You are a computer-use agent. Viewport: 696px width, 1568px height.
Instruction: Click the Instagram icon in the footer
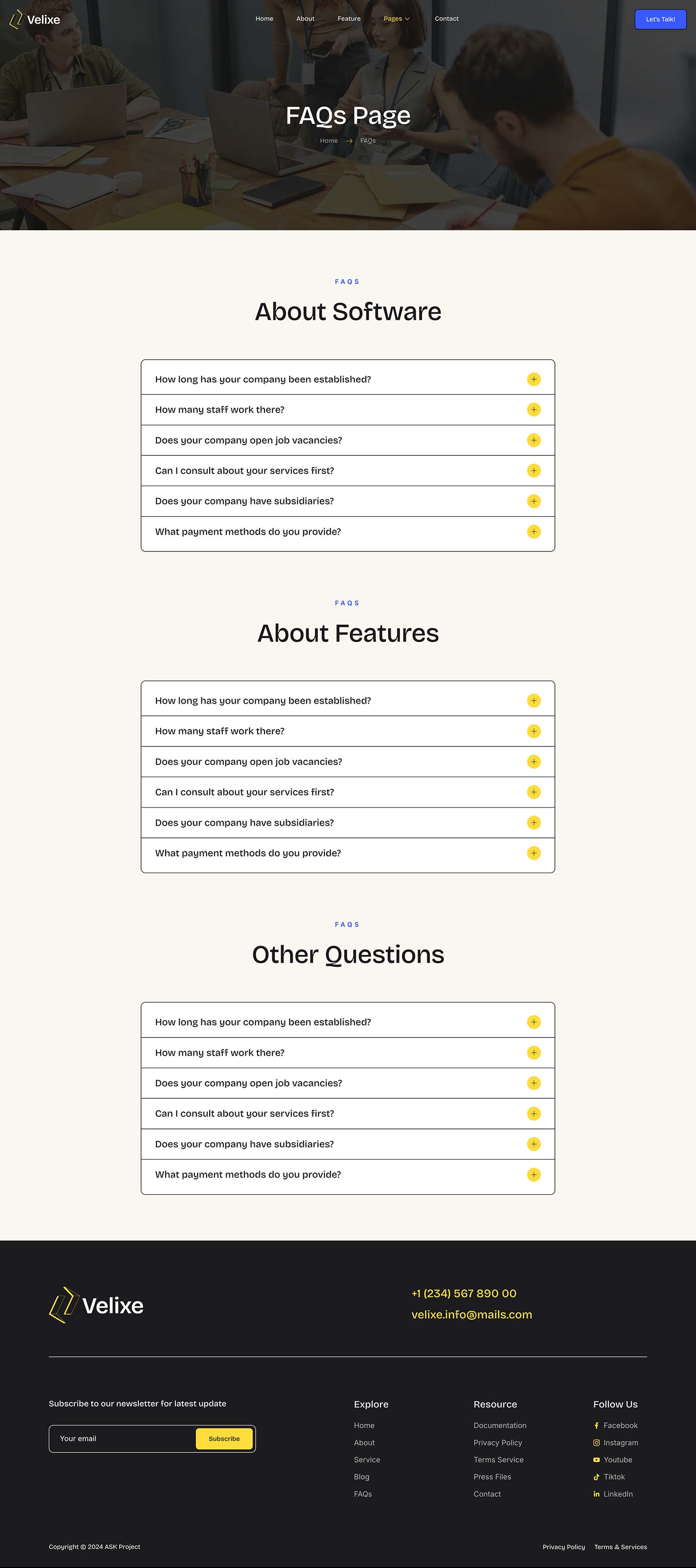(596, 1443)
